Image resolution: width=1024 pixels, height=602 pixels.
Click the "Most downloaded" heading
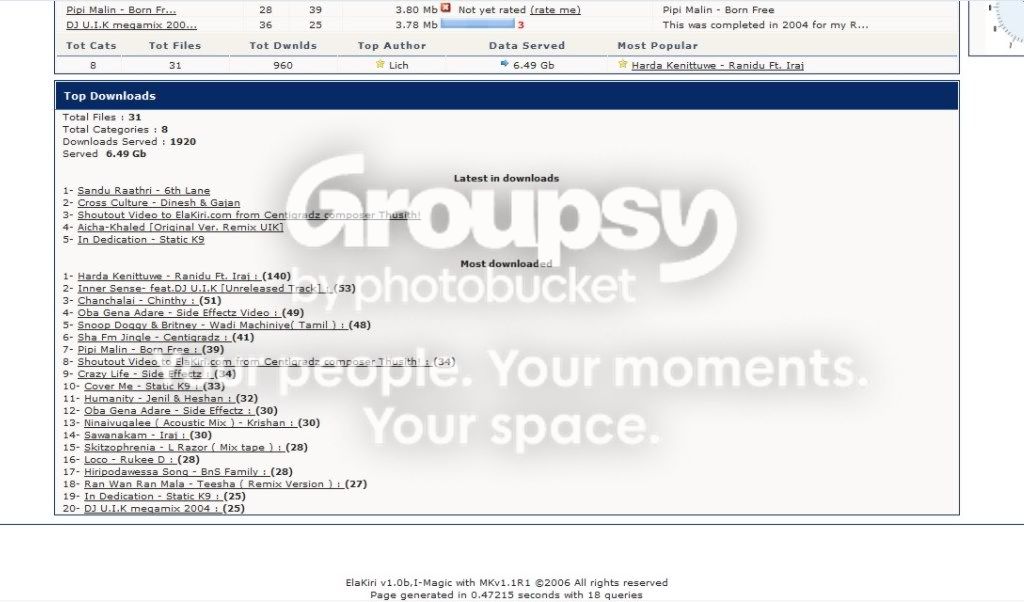point(506,264)
